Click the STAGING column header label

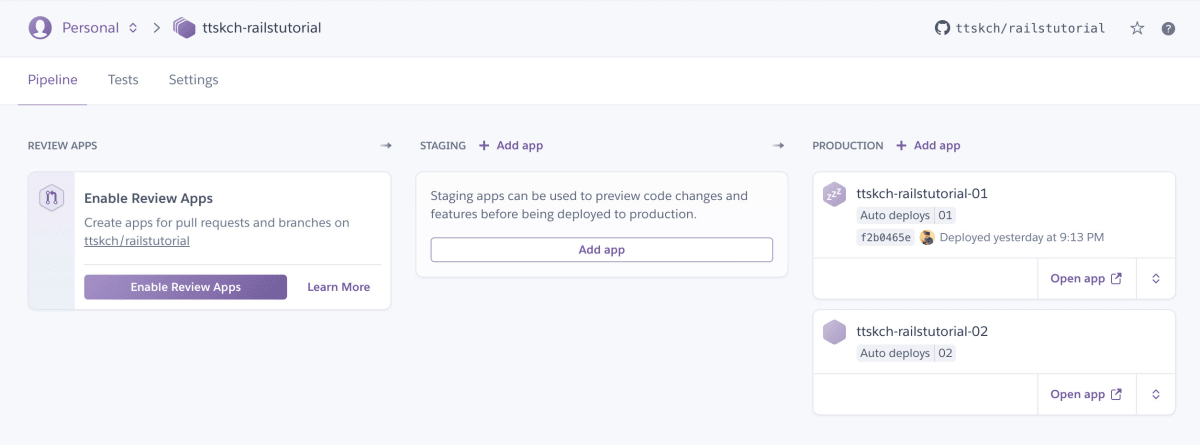(x=443, y=146)
